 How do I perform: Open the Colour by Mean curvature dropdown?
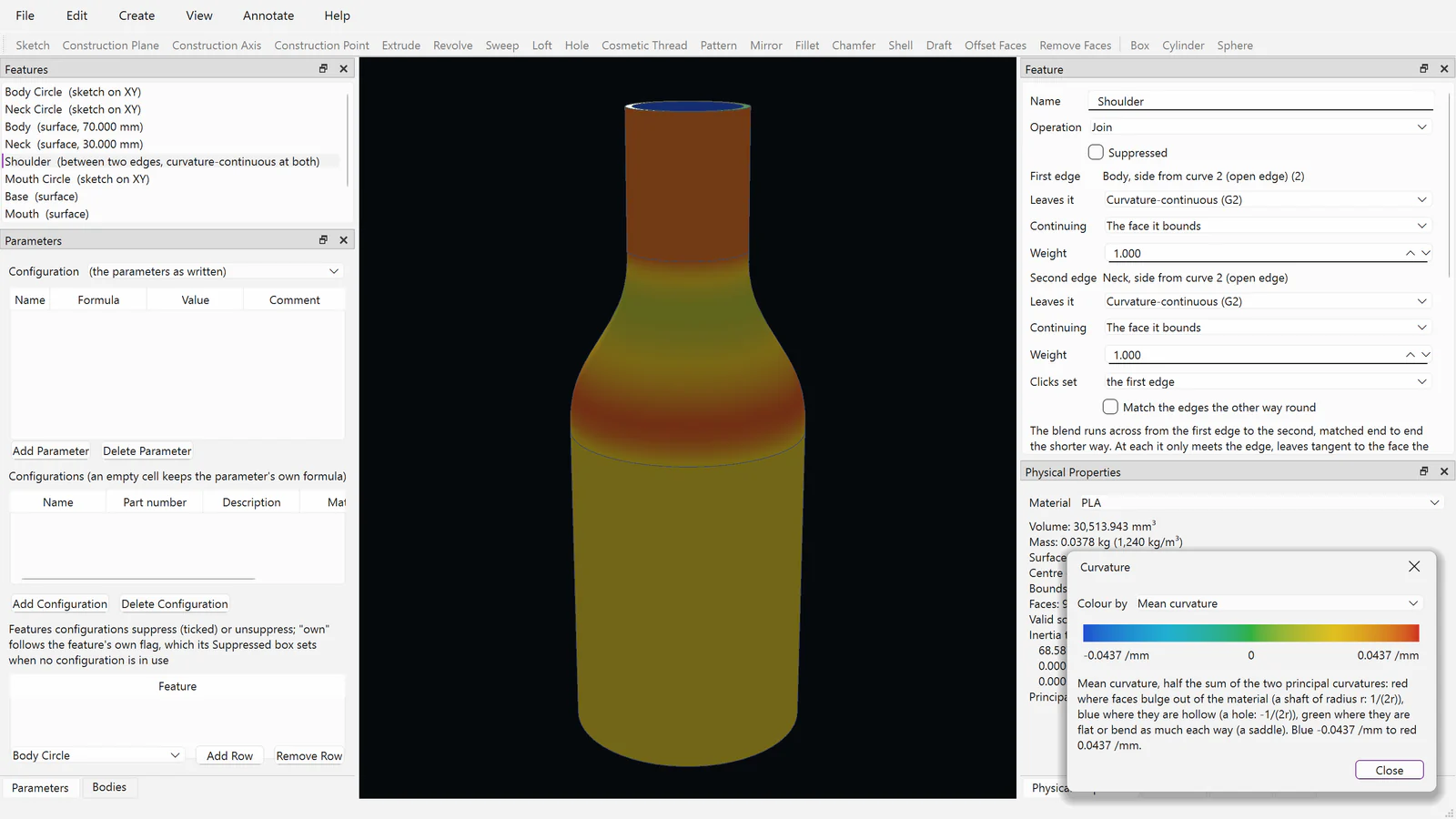click(x=1278, y=603)
